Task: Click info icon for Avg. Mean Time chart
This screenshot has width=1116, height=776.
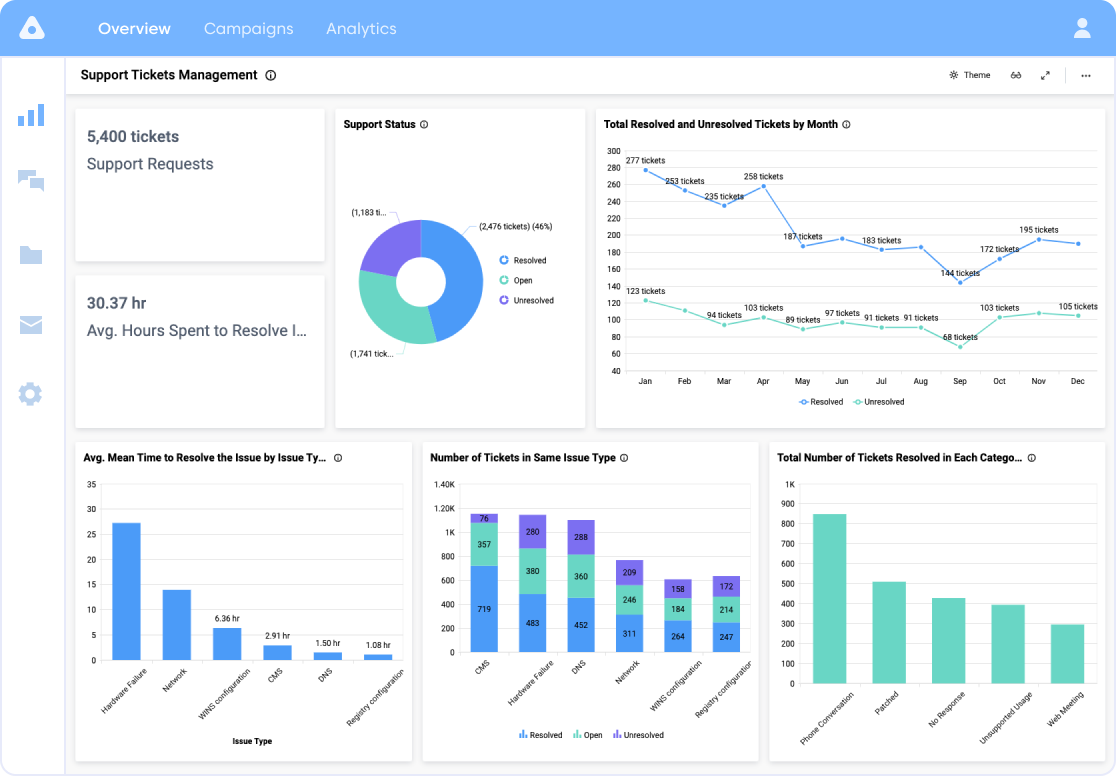Action: 338,458
